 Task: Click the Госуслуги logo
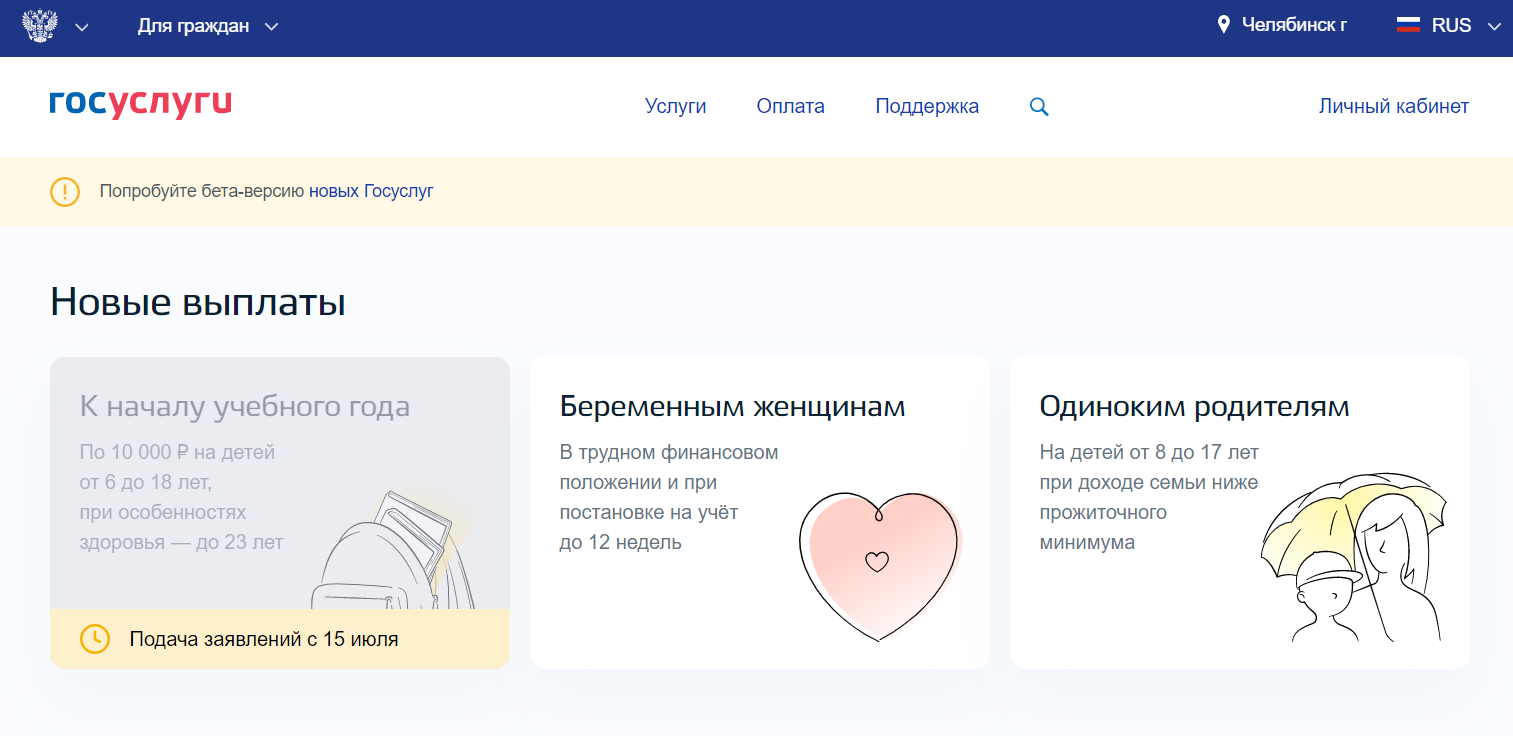coord(141,104)
